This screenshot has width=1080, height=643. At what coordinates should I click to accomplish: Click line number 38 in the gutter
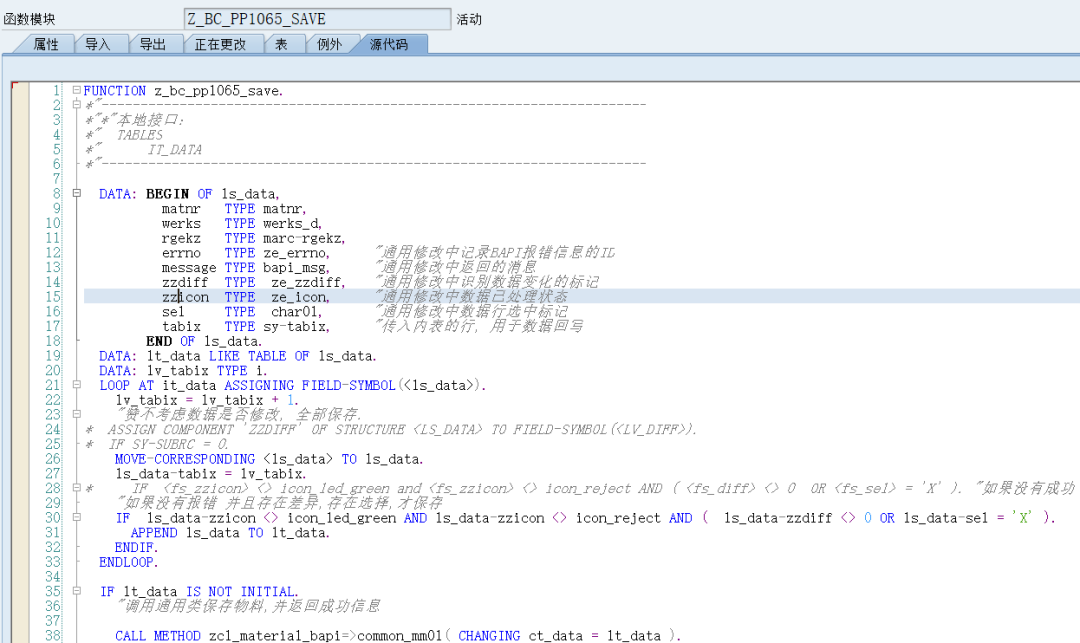53,635
